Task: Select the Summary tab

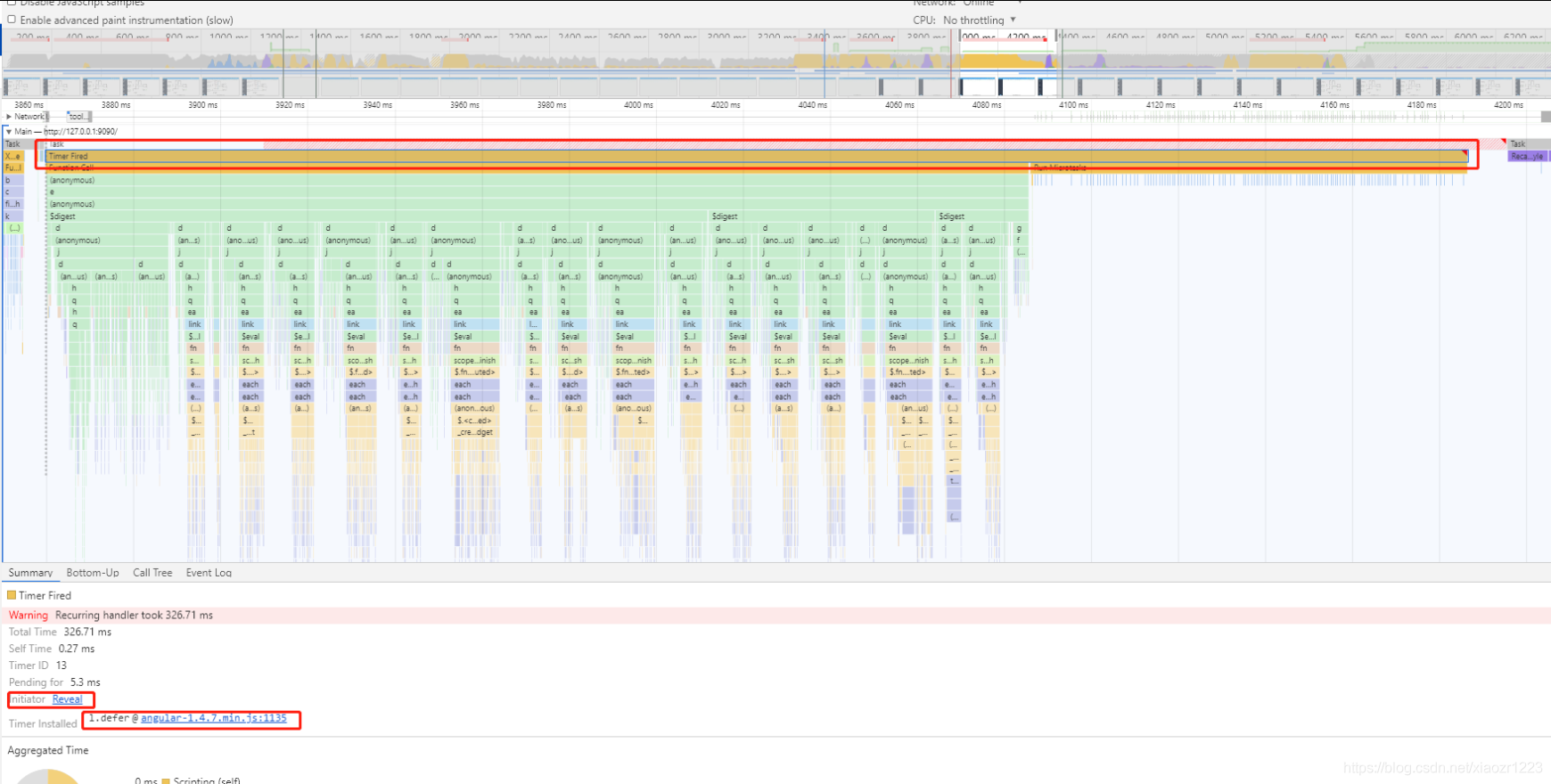Action: [30, 573]
